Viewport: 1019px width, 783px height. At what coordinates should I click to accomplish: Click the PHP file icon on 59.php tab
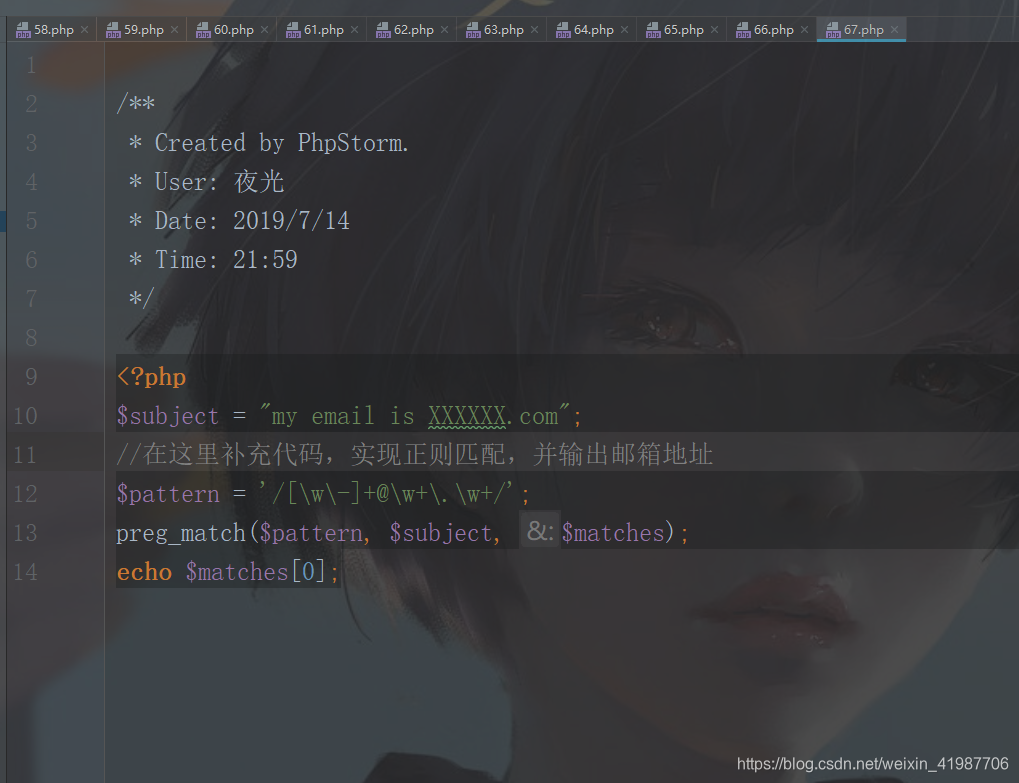tap(113, 30)
